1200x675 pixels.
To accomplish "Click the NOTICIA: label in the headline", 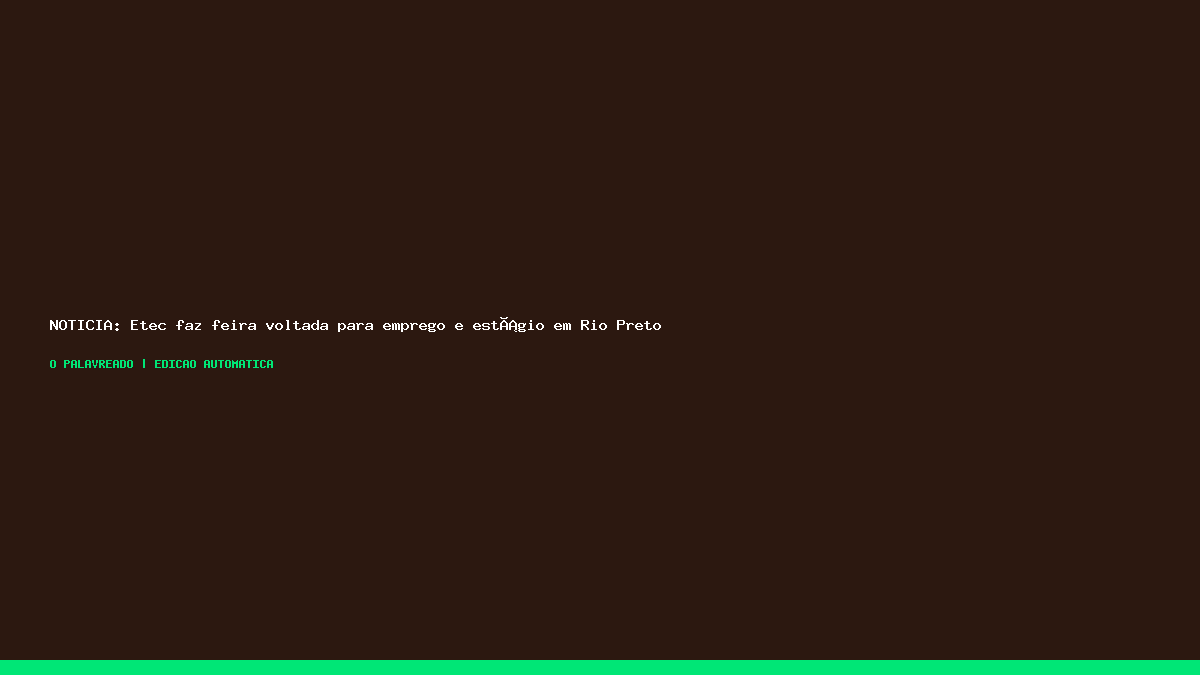I will [x=85, y=325].
